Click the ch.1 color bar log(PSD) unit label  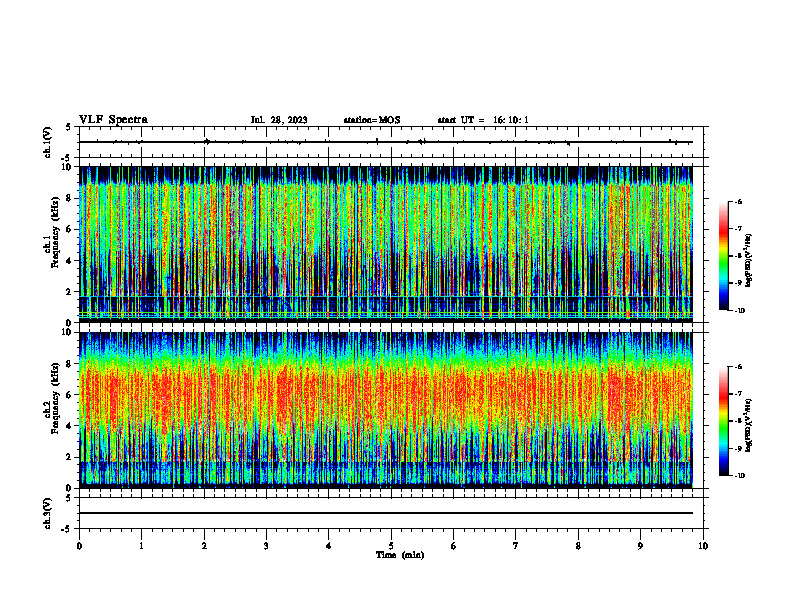pos(750,261)
